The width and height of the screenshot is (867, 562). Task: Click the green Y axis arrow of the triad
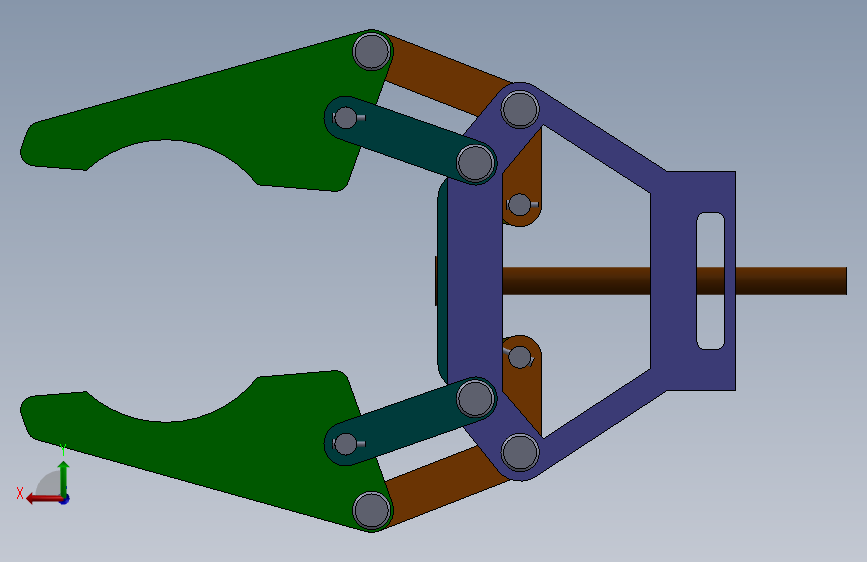(64, 476)
